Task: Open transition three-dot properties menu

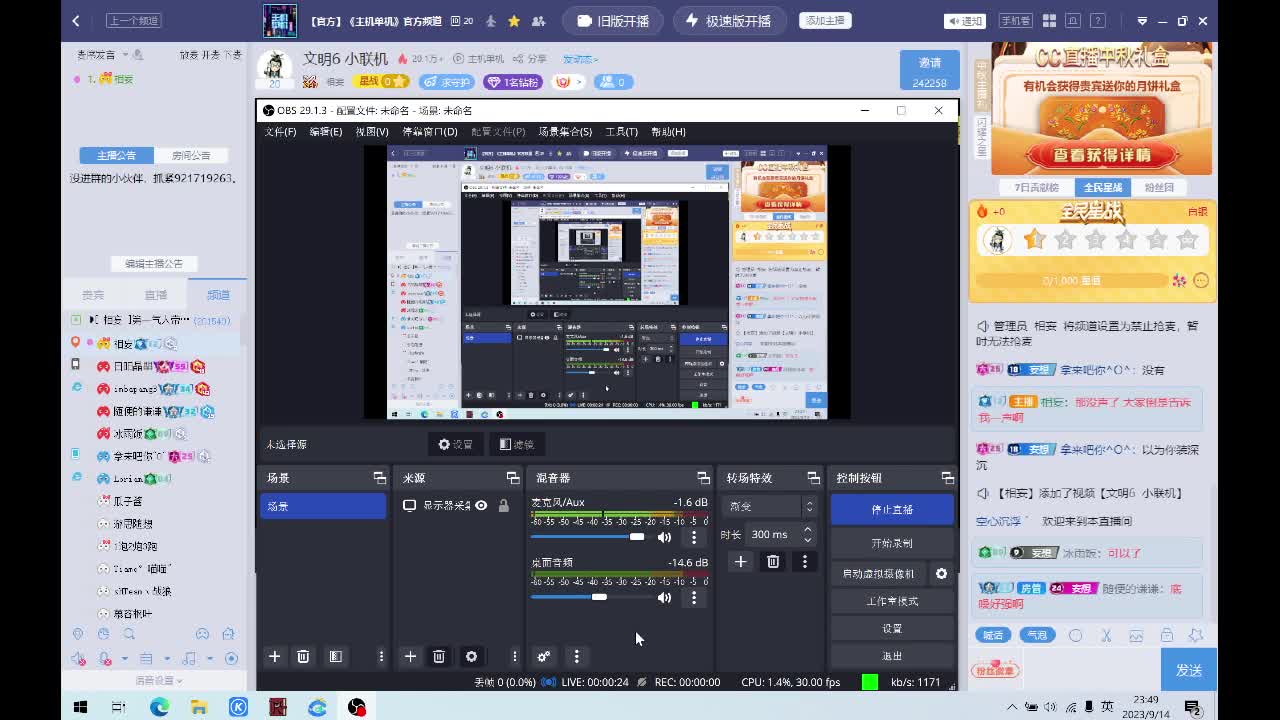Action: [804, 562]
